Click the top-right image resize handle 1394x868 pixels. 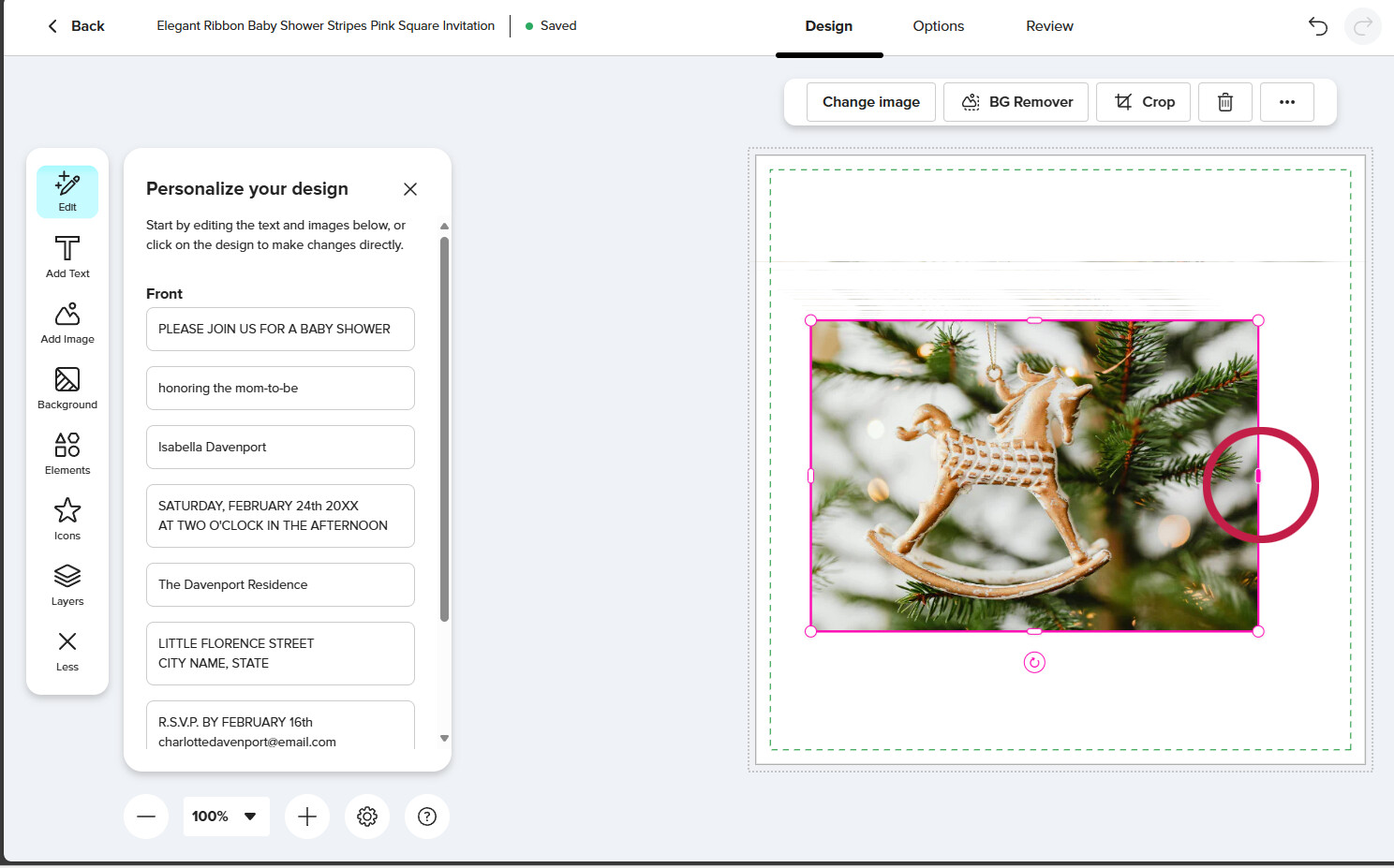tap(1258, 320)
